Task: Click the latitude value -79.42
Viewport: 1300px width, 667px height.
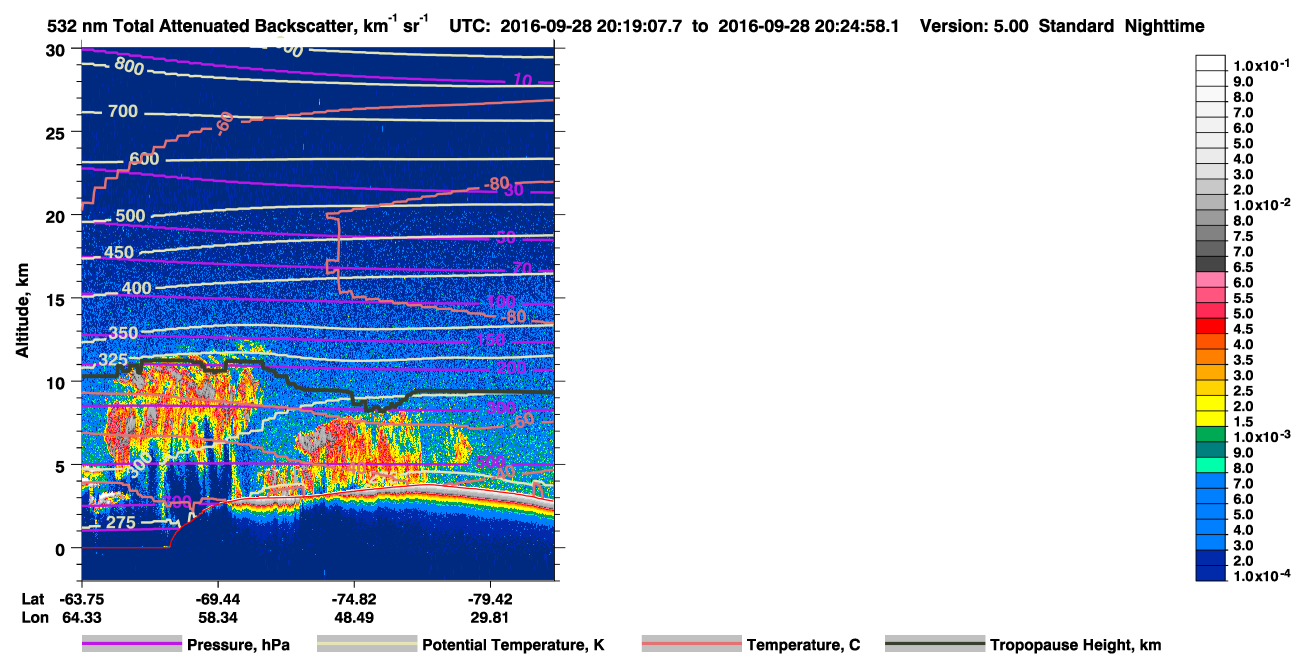Action: (x=490, y=599)
